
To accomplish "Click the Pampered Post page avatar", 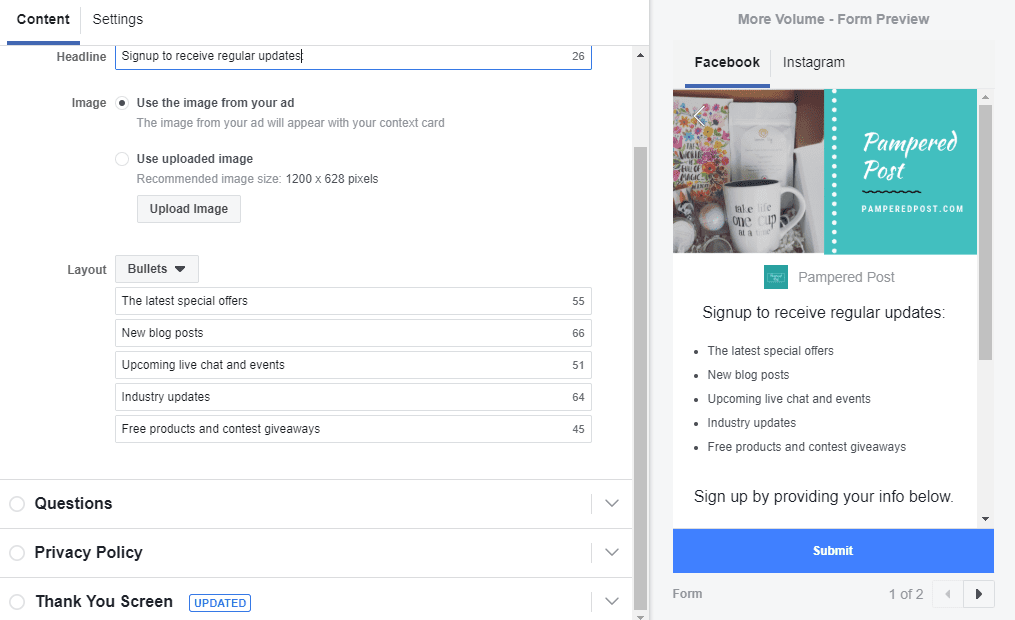I will pyautogui.click(x=775, y=277).
